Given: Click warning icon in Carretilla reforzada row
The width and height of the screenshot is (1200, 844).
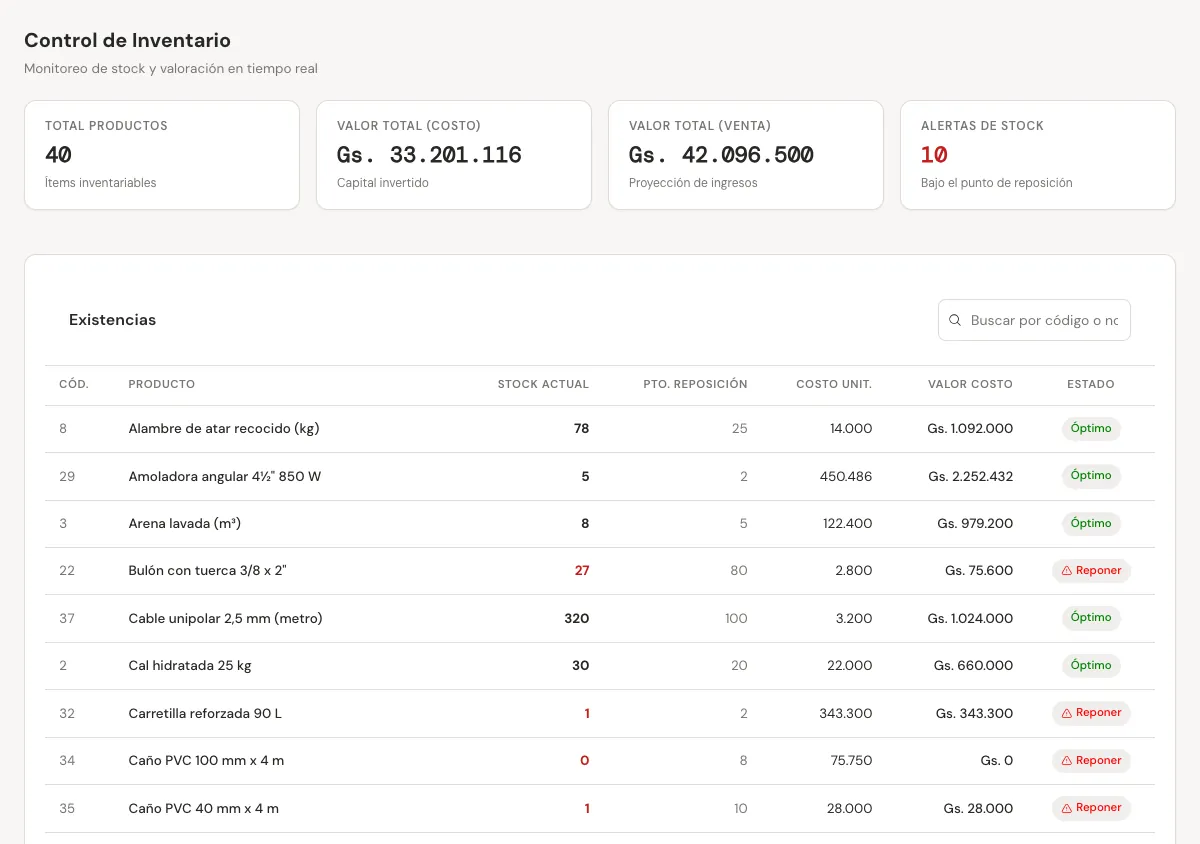Looking at the screenshot, I should coord(1067,713).
